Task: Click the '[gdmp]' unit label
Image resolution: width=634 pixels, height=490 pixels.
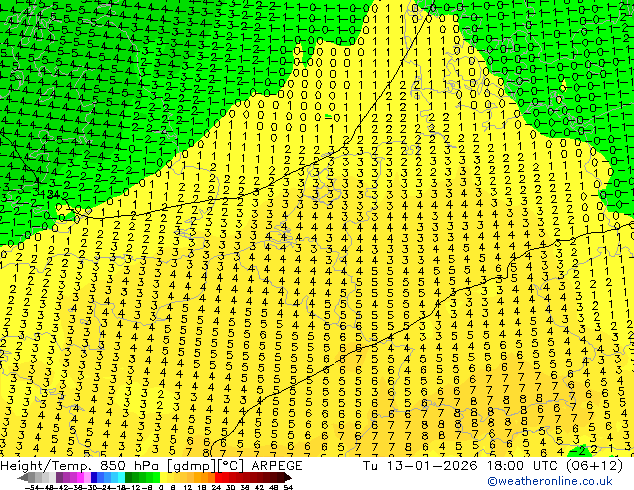Action: pos(192,466)
